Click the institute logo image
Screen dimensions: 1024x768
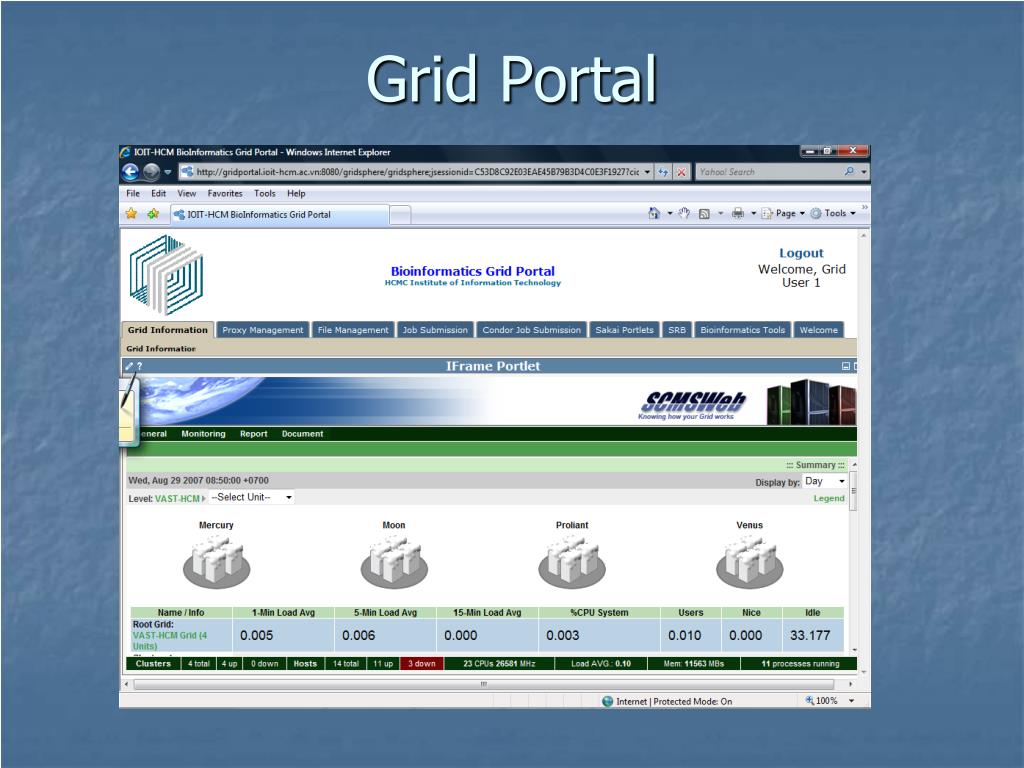pyautogui.click(x=166, y=274)
